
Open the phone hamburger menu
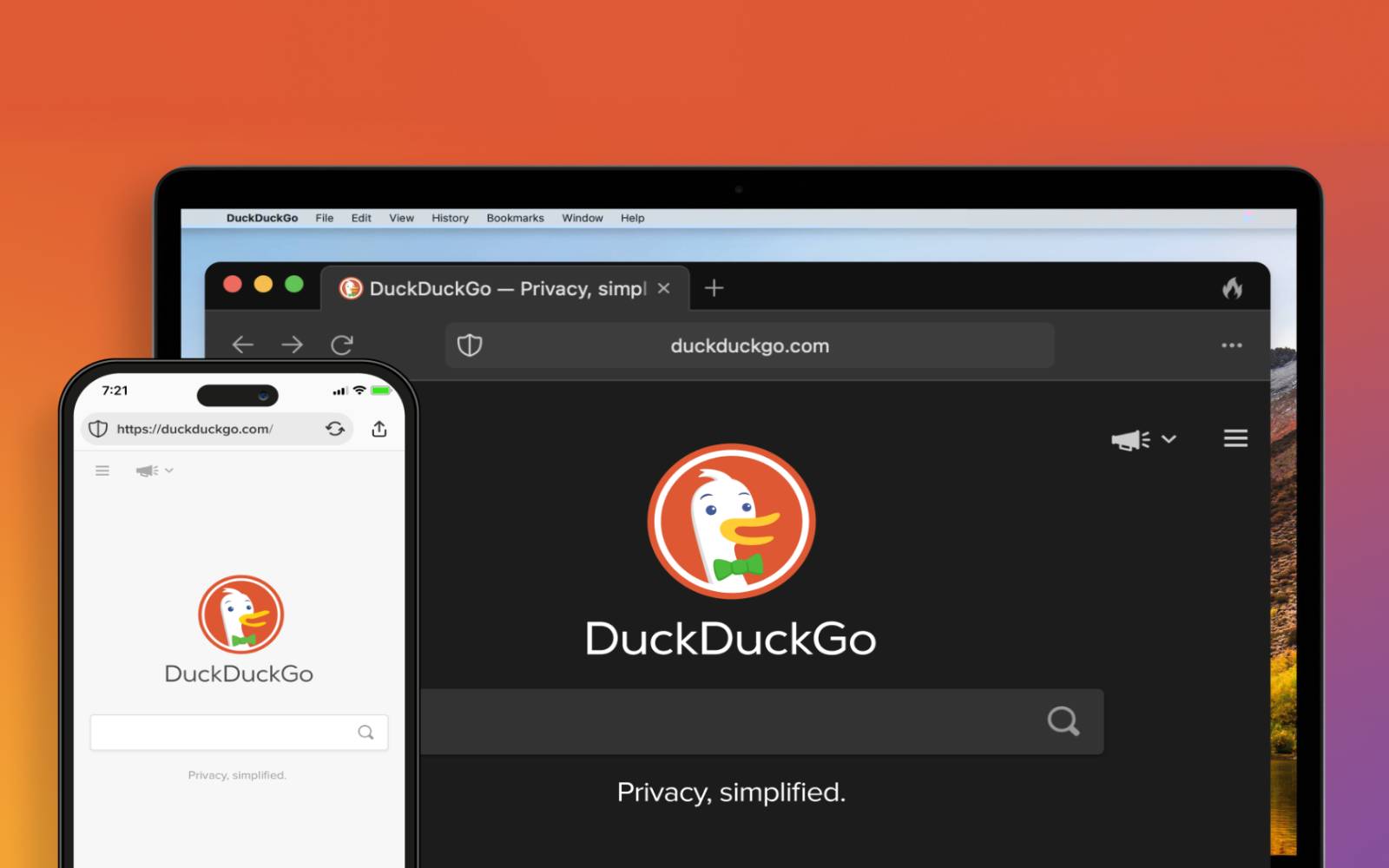coord(102,470)
